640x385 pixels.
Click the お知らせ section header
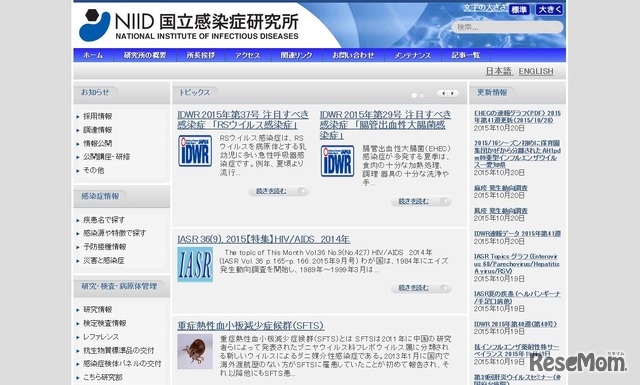click(95, 92)
